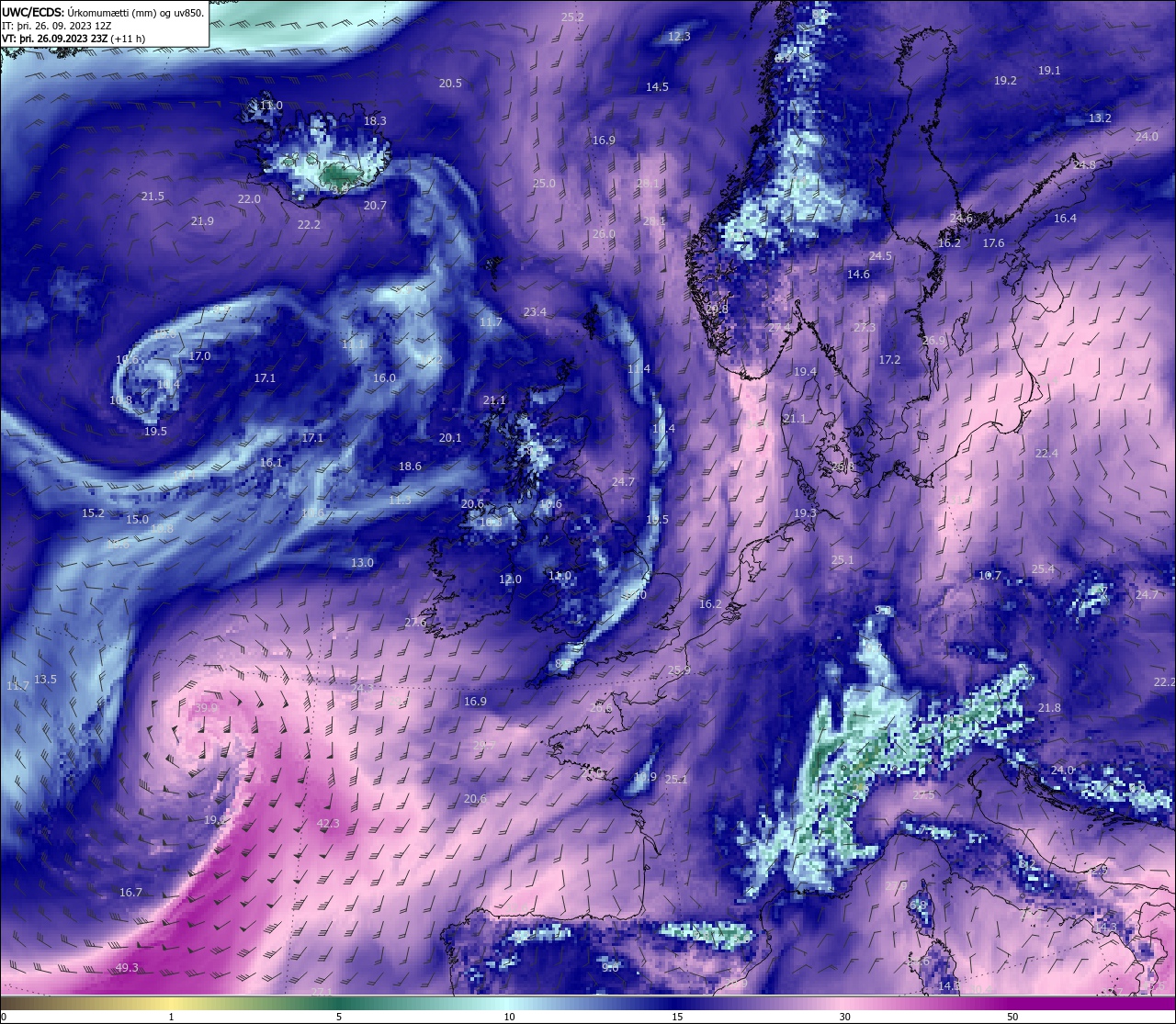Click the 22.4 value on the map
The height and width of the screenshot is (1024, 1176).
1046,454
